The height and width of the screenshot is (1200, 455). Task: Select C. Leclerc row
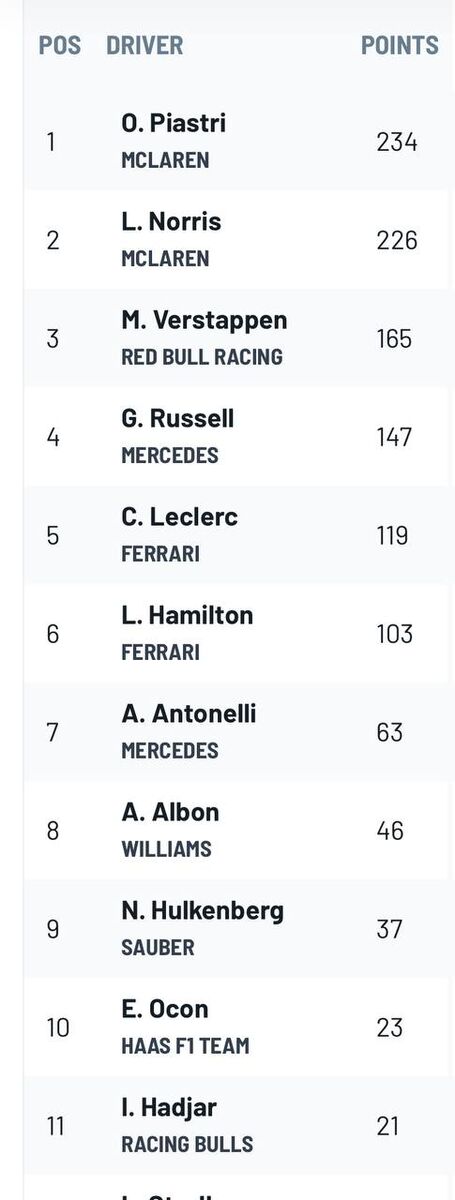pyautogui.click(x=237, y=535)
